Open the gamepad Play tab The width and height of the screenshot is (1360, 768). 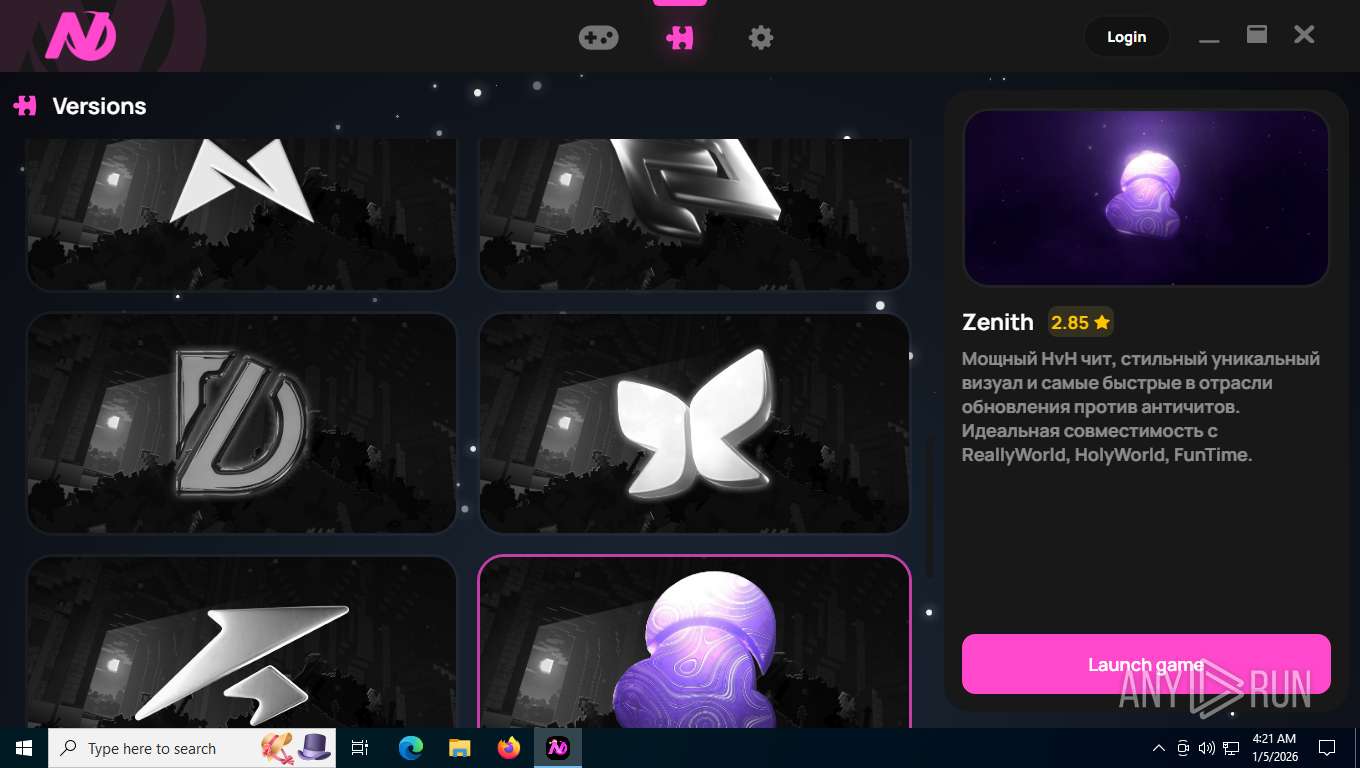[598, 38]
